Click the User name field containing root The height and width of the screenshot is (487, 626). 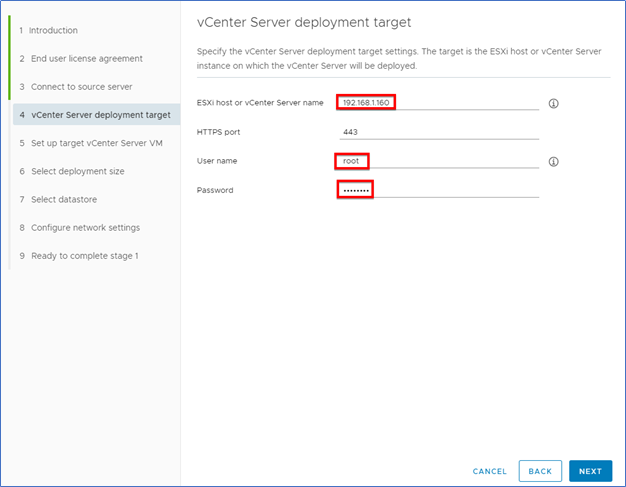[439, 161]
